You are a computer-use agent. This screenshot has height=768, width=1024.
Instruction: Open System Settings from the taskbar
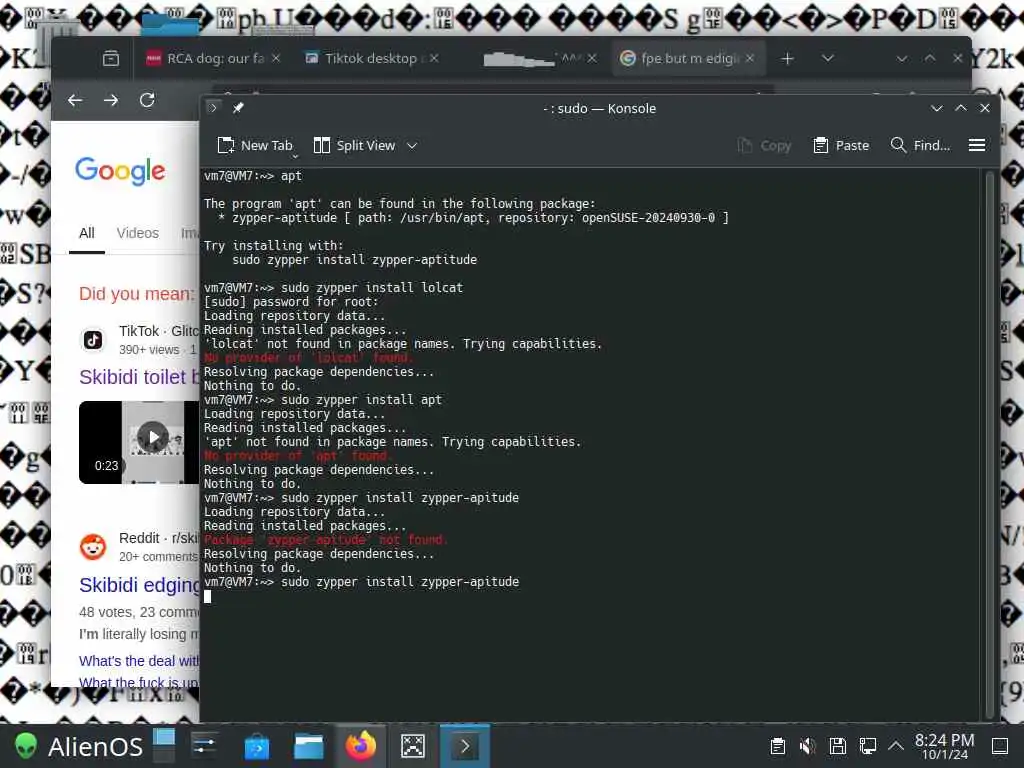[204, 746]
